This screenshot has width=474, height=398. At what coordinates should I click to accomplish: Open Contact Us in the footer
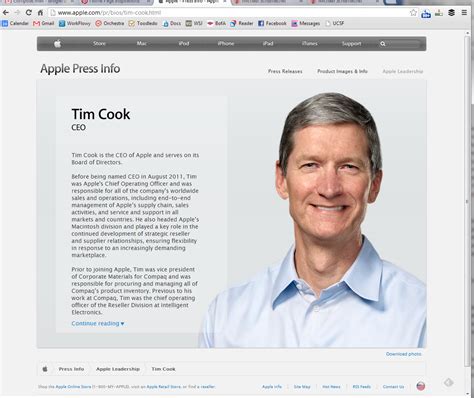pyautogui.click(x=393, y=387)
